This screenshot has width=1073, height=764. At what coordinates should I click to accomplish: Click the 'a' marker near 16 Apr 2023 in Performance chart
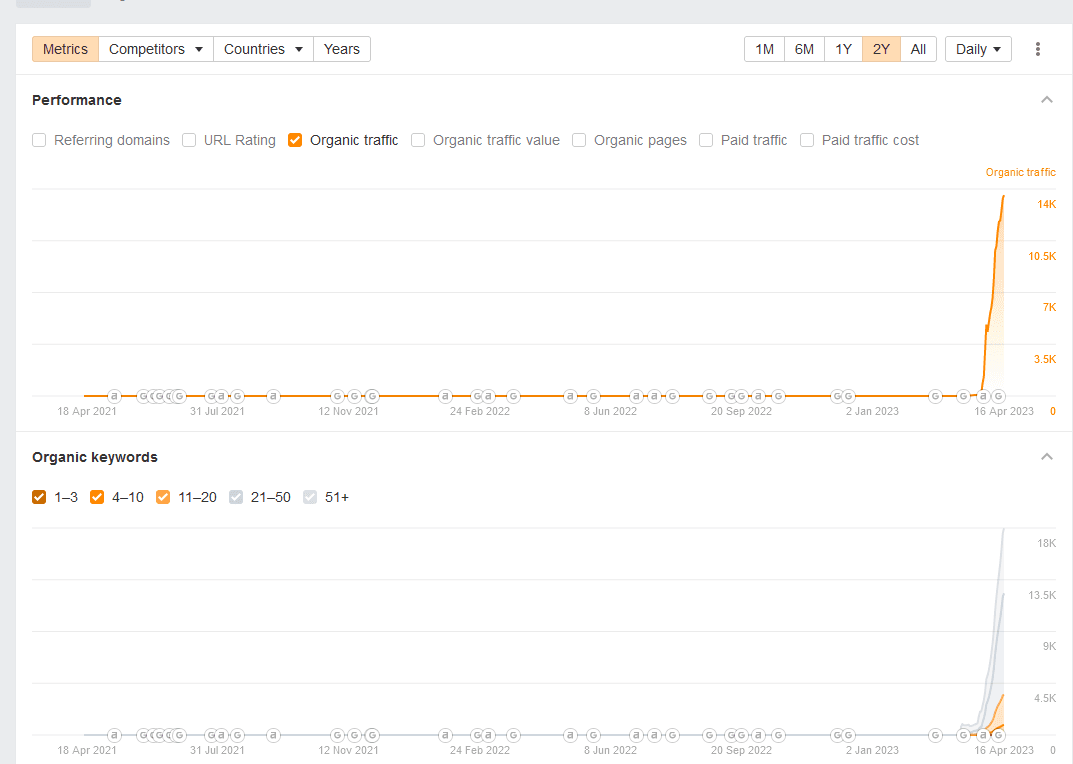[983, 396]
